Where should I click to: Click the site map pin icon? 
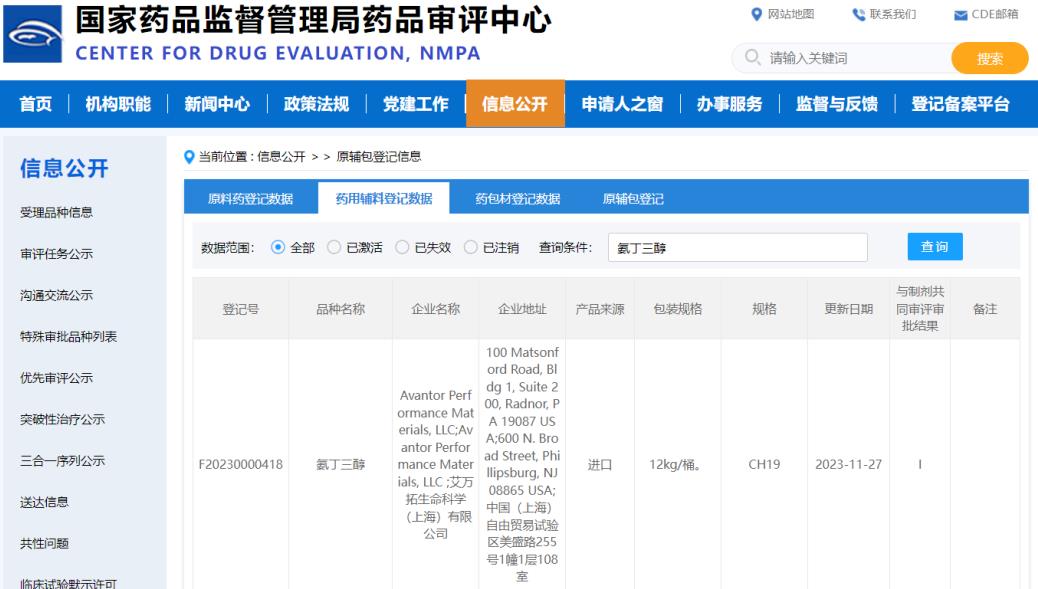757,14
